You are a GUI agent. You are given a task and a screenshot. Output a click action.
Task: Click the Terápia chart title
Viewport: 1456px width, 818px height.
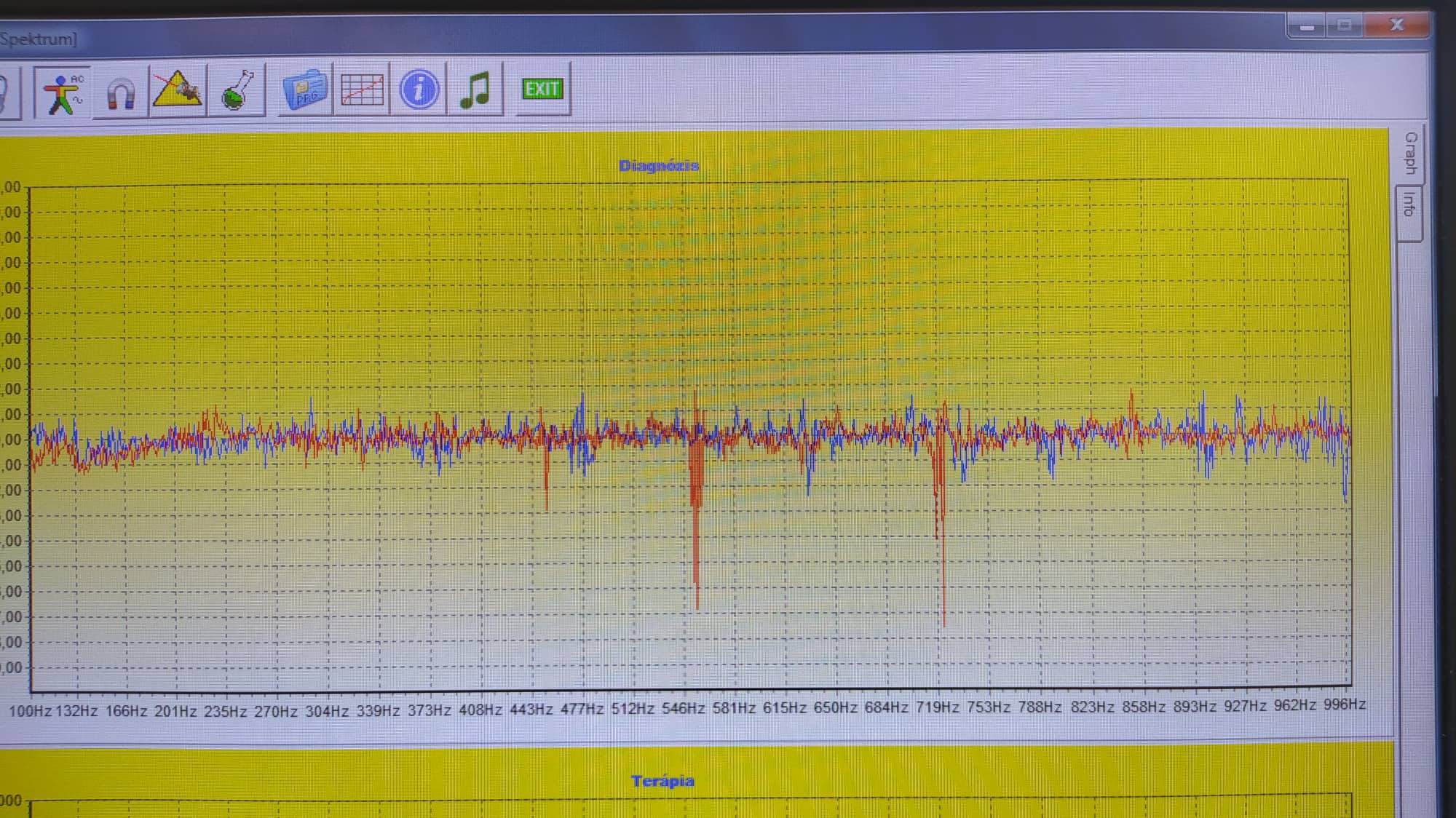click(x=662, y=781)
